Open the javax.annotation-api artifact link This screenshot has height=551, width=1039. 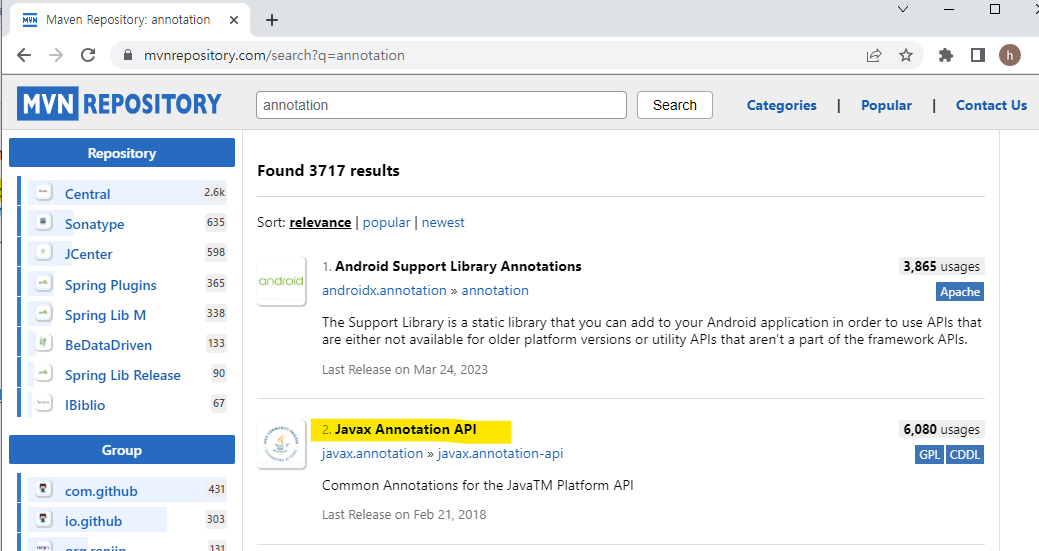500,454
